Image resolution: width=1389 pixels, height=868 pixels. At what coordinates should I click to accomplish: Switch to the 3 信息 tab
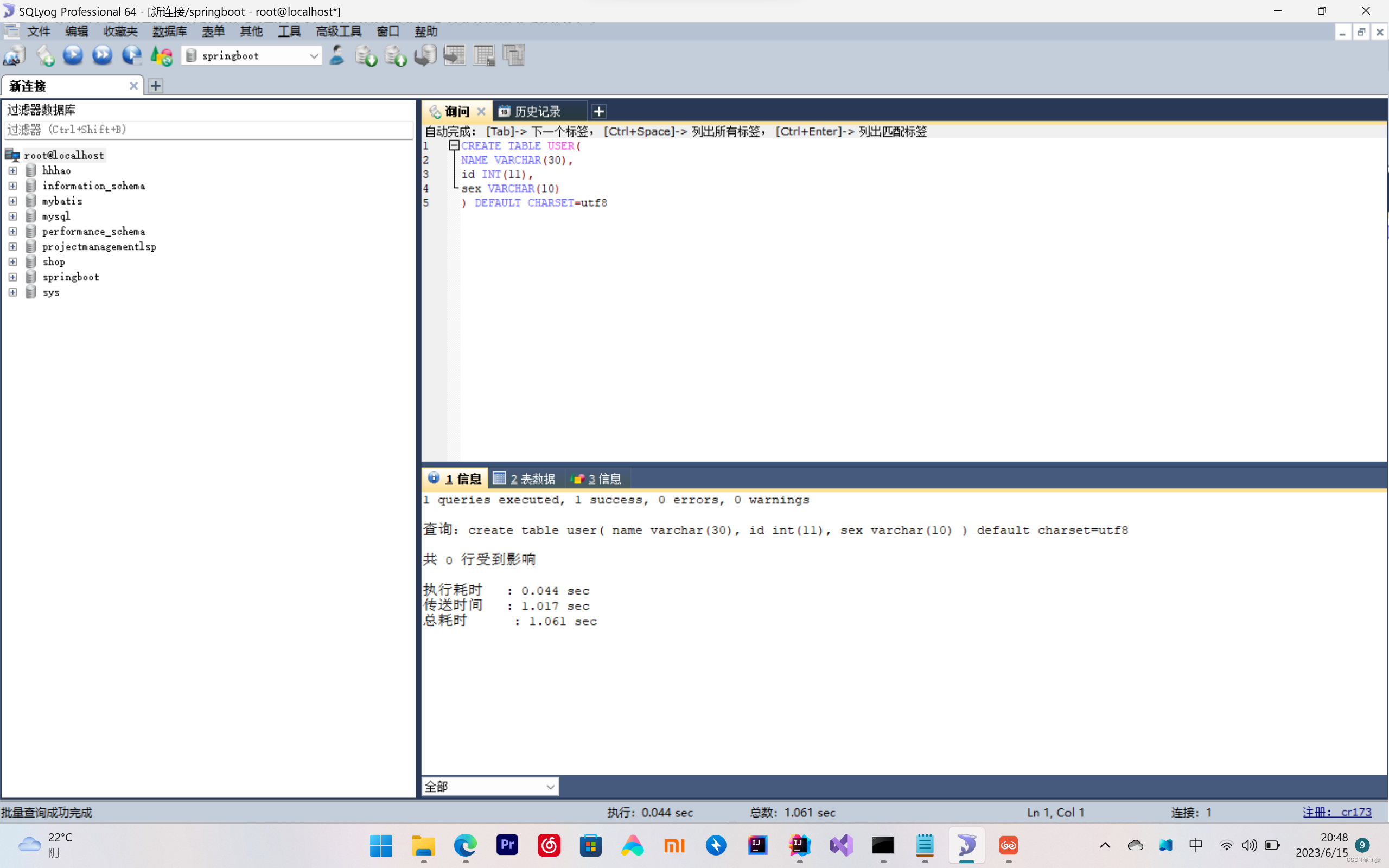(x=597, y=478)
